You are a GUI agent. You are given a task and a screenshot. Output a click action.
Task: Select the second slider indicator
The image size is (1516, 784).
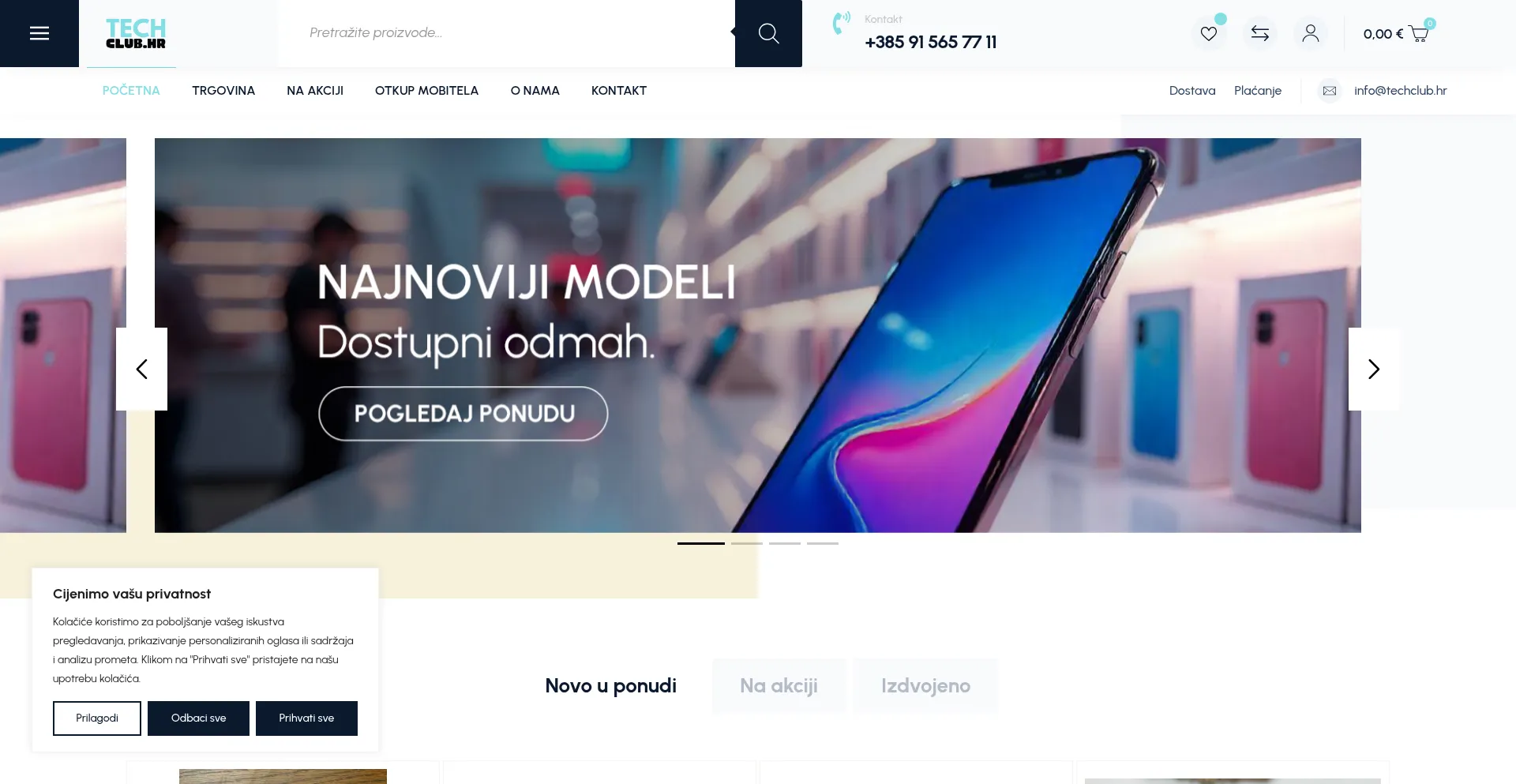pos(747,543)
